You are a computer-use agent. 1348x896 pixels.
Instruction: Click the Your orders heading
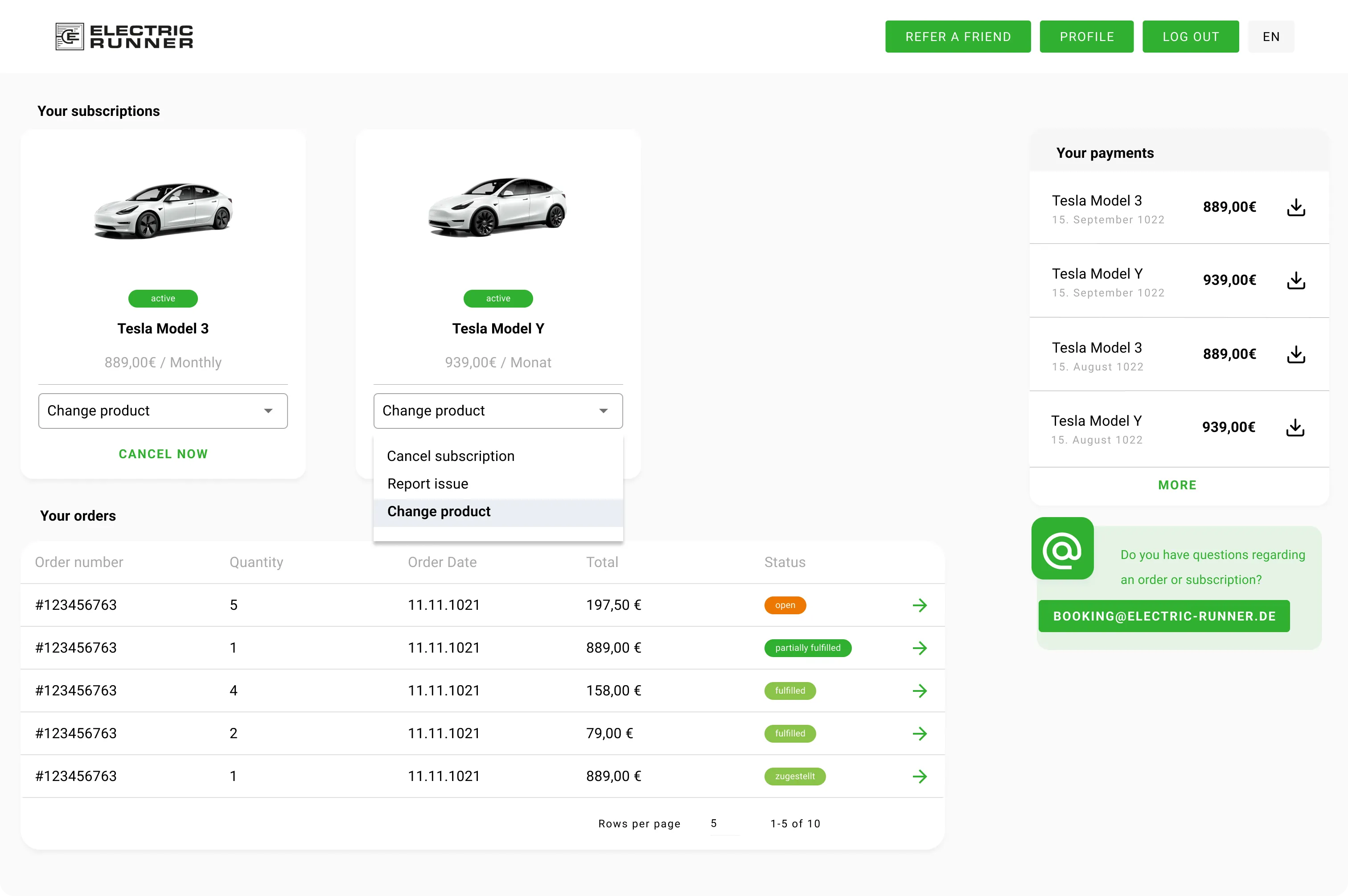(x=78, y=516)
